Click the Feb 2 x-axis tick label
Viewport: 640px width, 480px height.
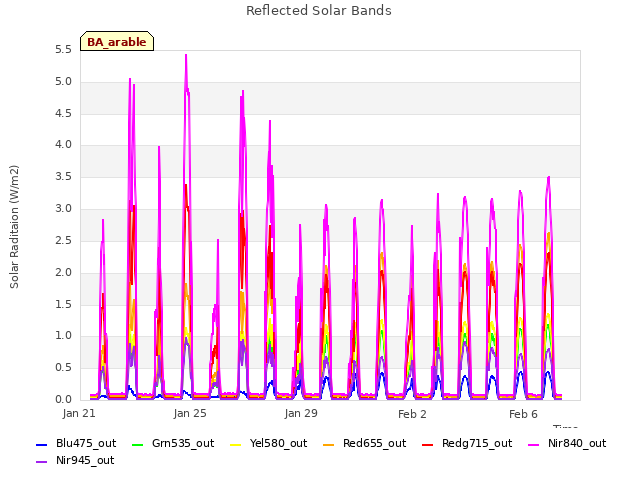pyautogui.click(x=412, y=414)
